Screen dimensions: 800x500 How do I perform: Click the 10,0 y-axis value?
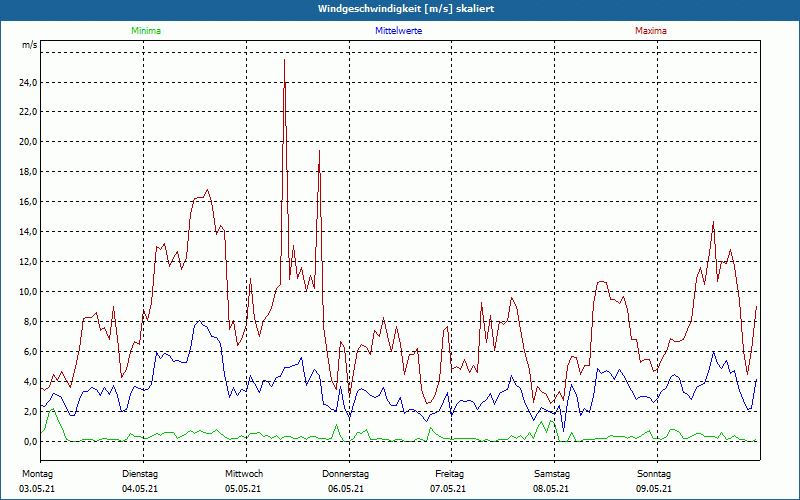pyautogui.click(x=29, y=292)
